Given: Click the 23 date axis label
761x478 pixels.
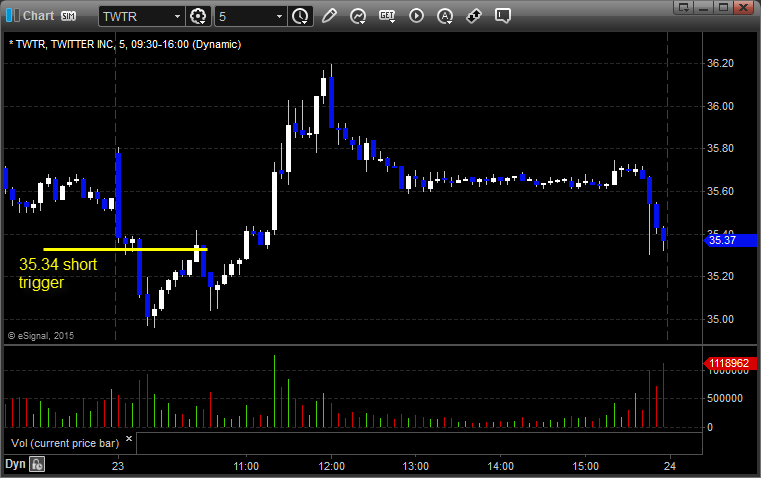Looking at the screenshot, I should [118, 466].
